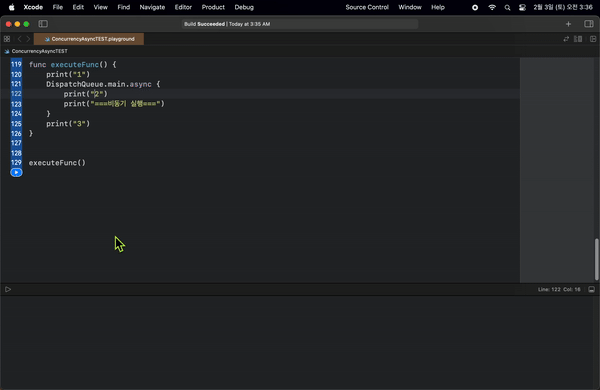Screen dimensions: 600x390
Task: Click the screen recording status icon
Action: click(x=475, y=7)
